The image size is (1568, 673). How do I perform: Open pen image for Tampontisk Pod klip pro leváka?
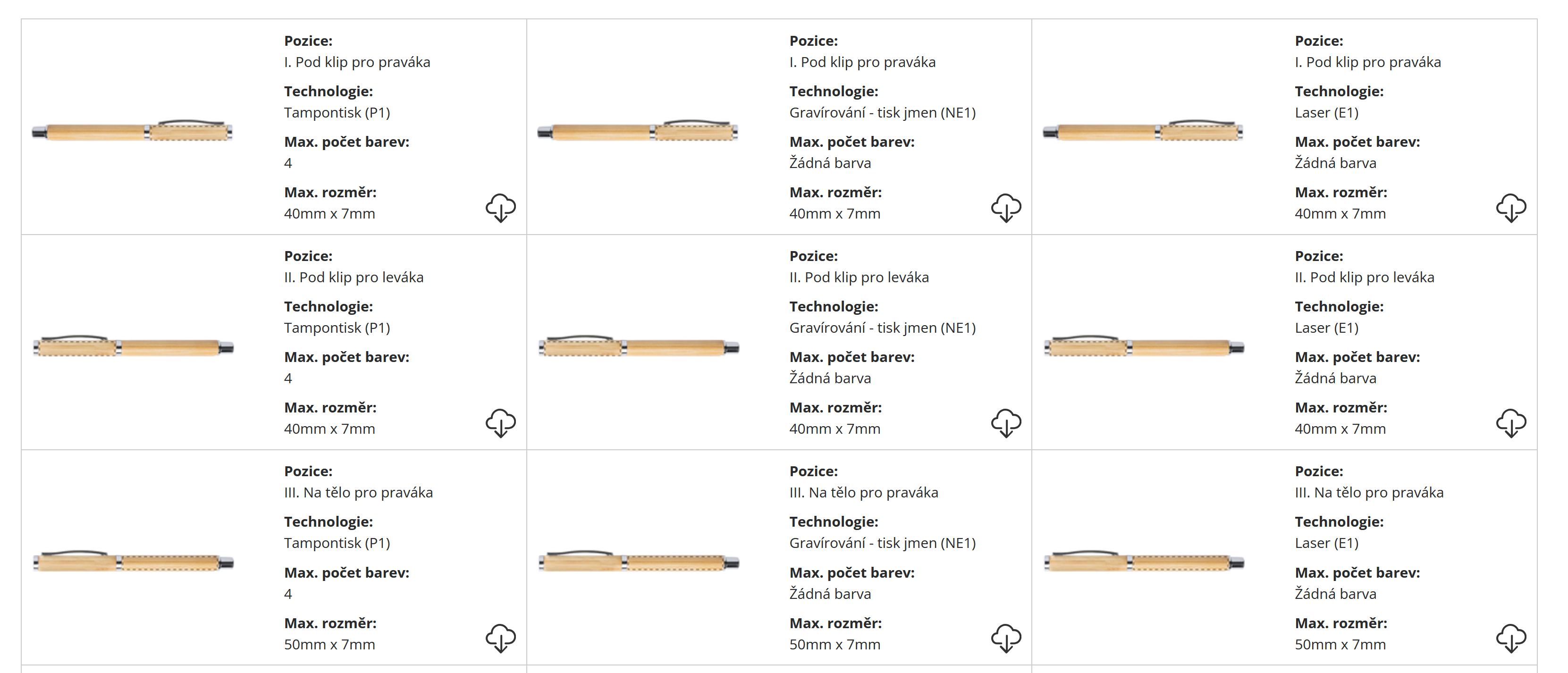[133, 346]
